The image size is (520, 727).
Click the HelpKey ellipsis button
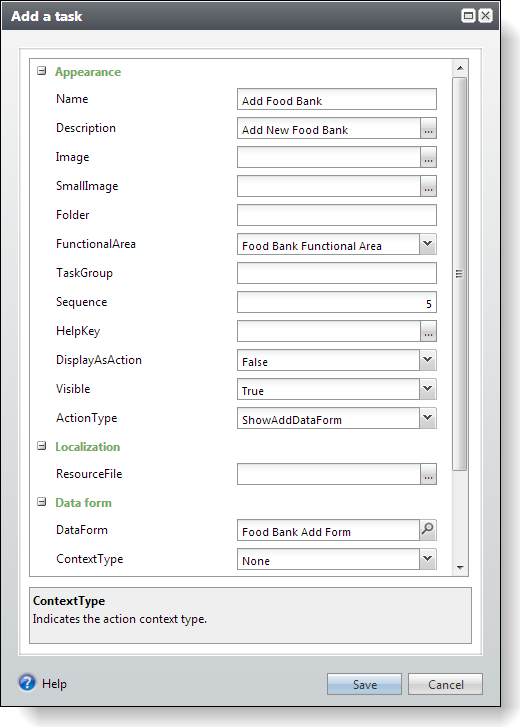click(428, 331)
